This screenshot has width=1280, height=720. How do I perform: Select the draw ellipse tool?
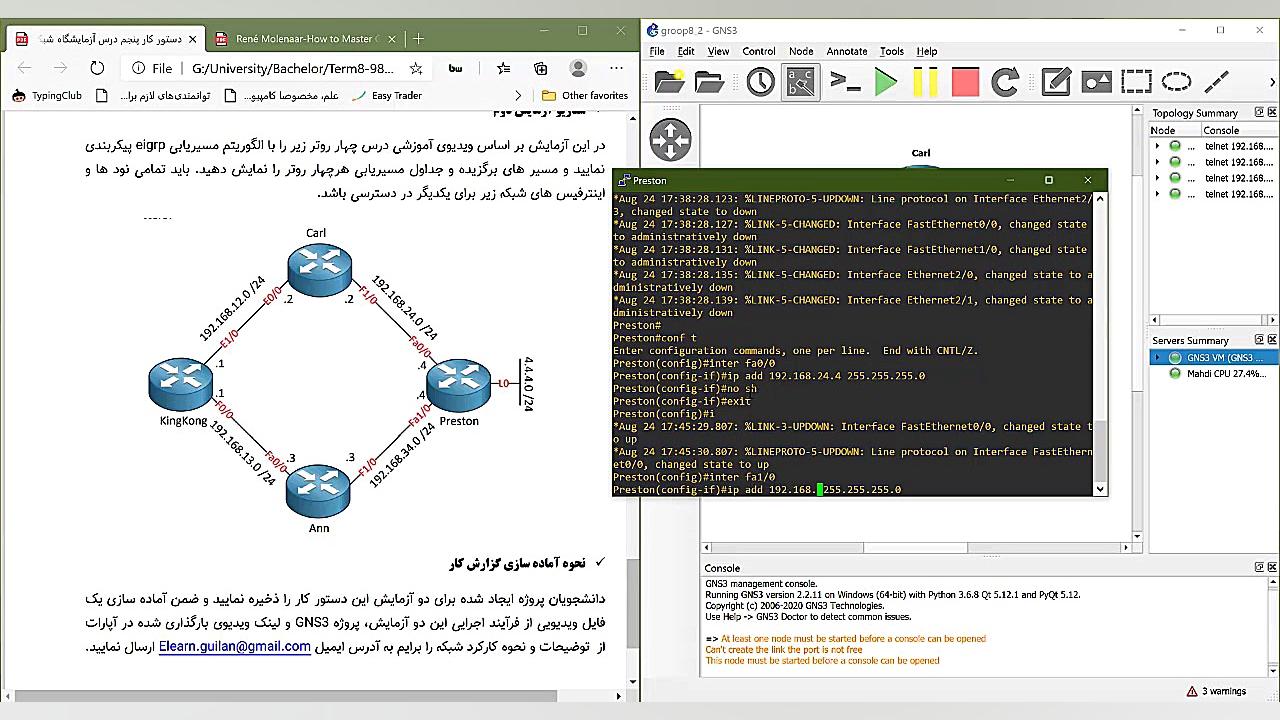click(1175, 82)
